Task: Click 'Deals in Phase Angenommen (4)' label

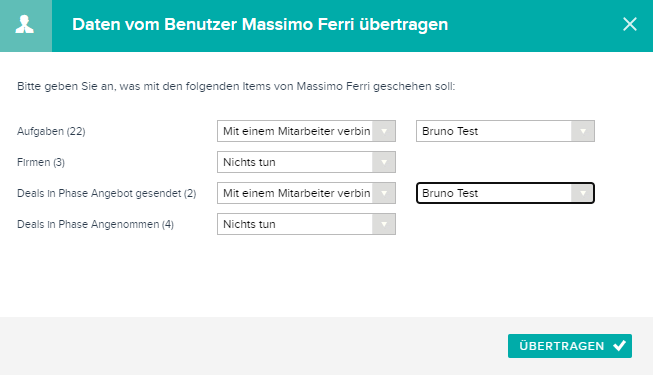Action: 95,224
